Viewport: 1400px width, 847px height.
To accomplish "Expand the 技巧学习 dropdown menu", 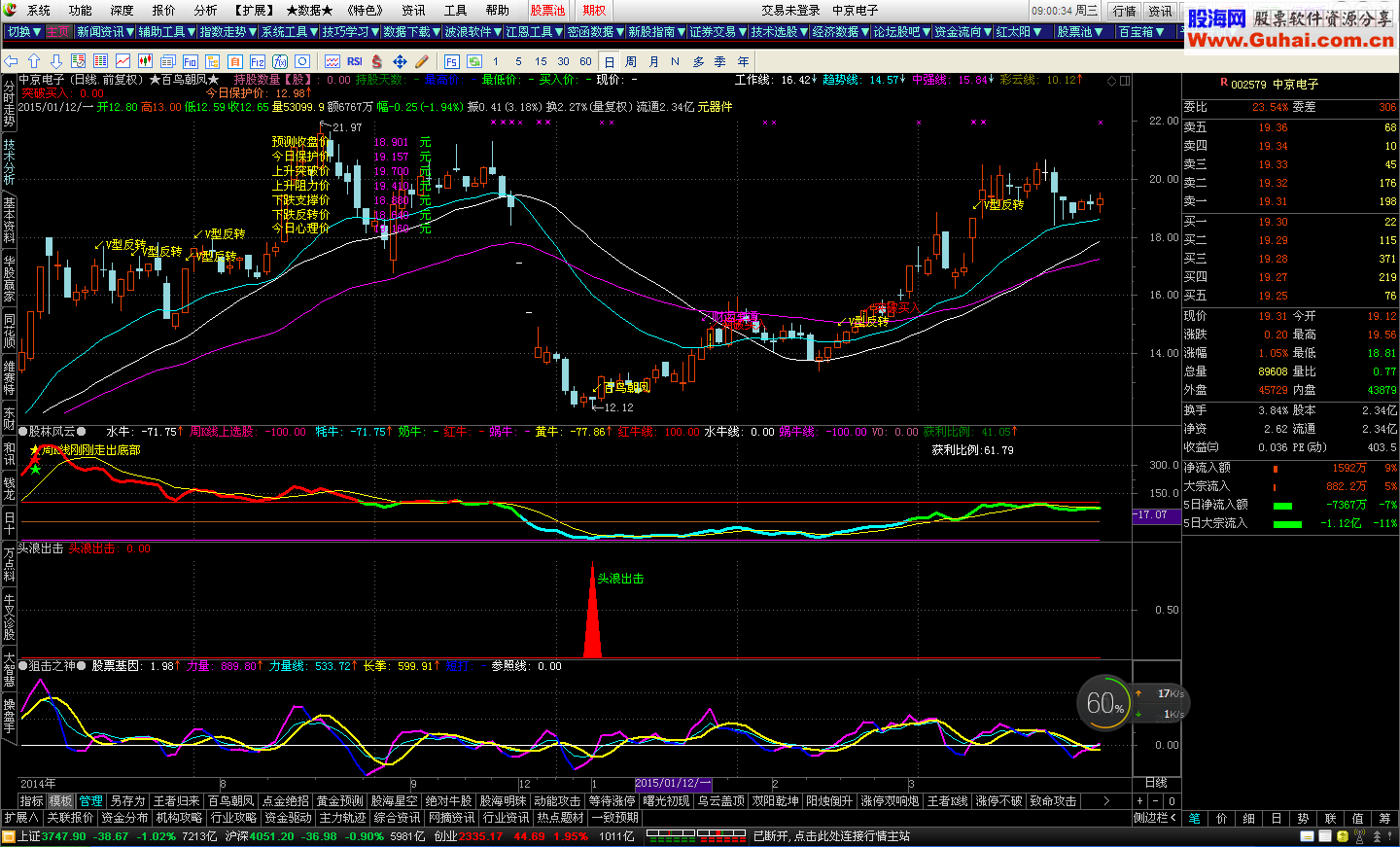I will (x=350, y=32).
